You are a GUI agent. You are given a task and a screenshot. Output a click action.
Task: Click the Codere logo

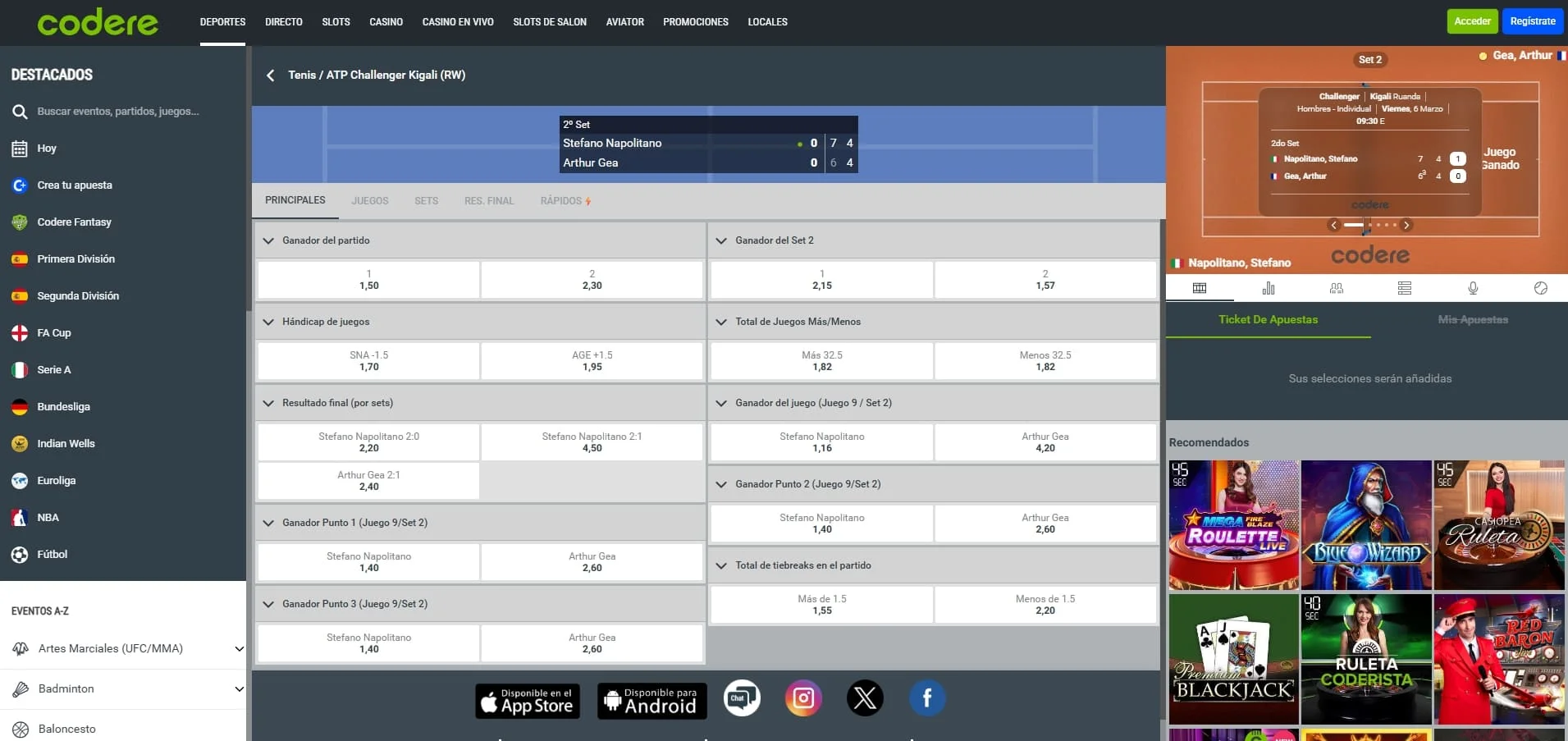(98, 22)
